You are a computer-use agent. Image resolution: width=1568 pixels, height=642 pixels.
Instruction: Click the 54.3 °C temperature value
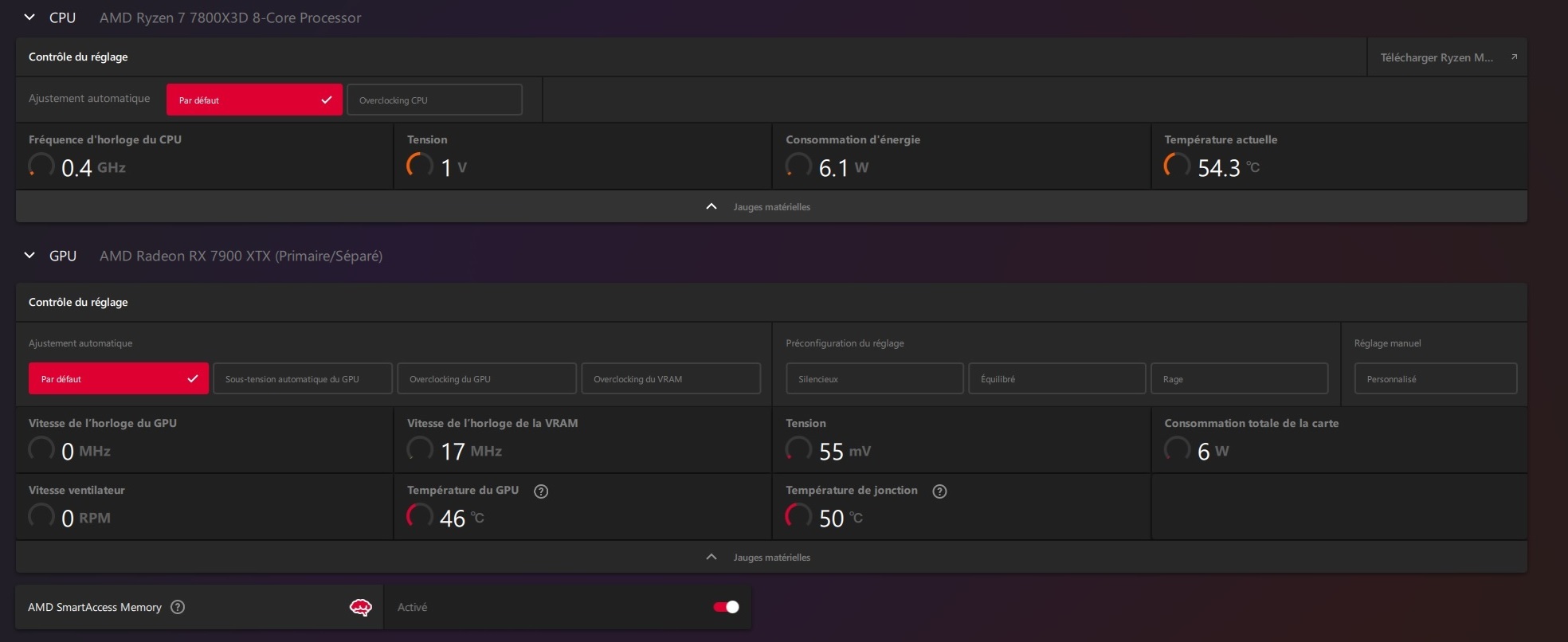click(1229, 167)
